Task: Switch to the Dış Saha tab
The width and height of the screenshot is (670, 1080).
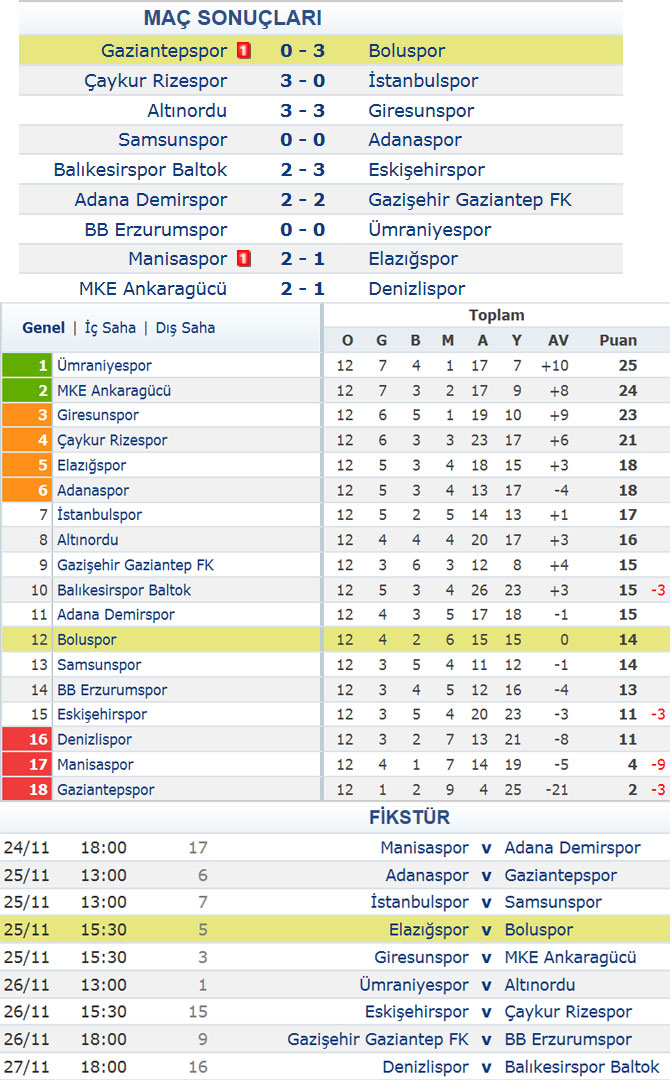Action: pyautogui.click(x=185, y=328)
